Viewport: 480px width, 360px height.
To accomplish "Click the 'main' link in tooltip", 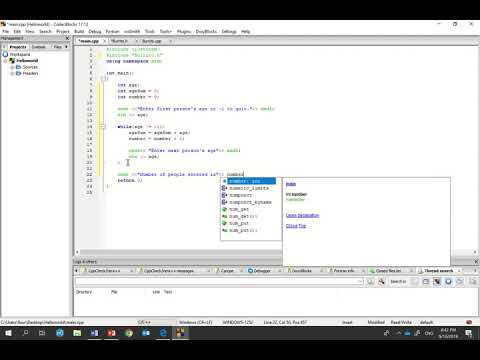I will (x=291, y=184).
